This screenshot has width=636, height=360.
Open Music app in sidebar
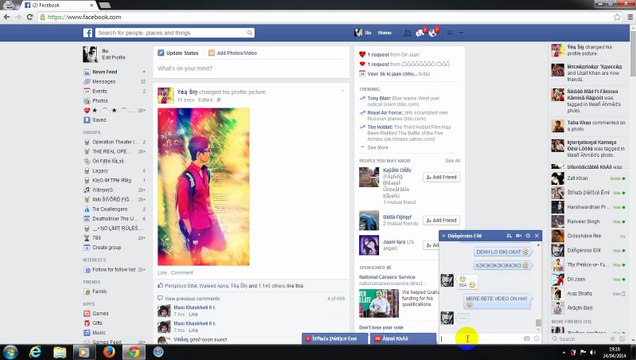coord(99,333)
